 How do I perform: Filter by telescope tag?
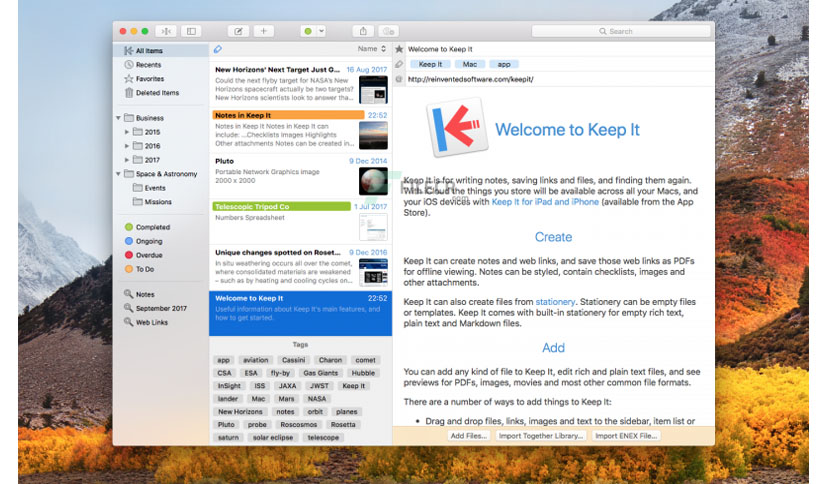(x=323, y=438)
